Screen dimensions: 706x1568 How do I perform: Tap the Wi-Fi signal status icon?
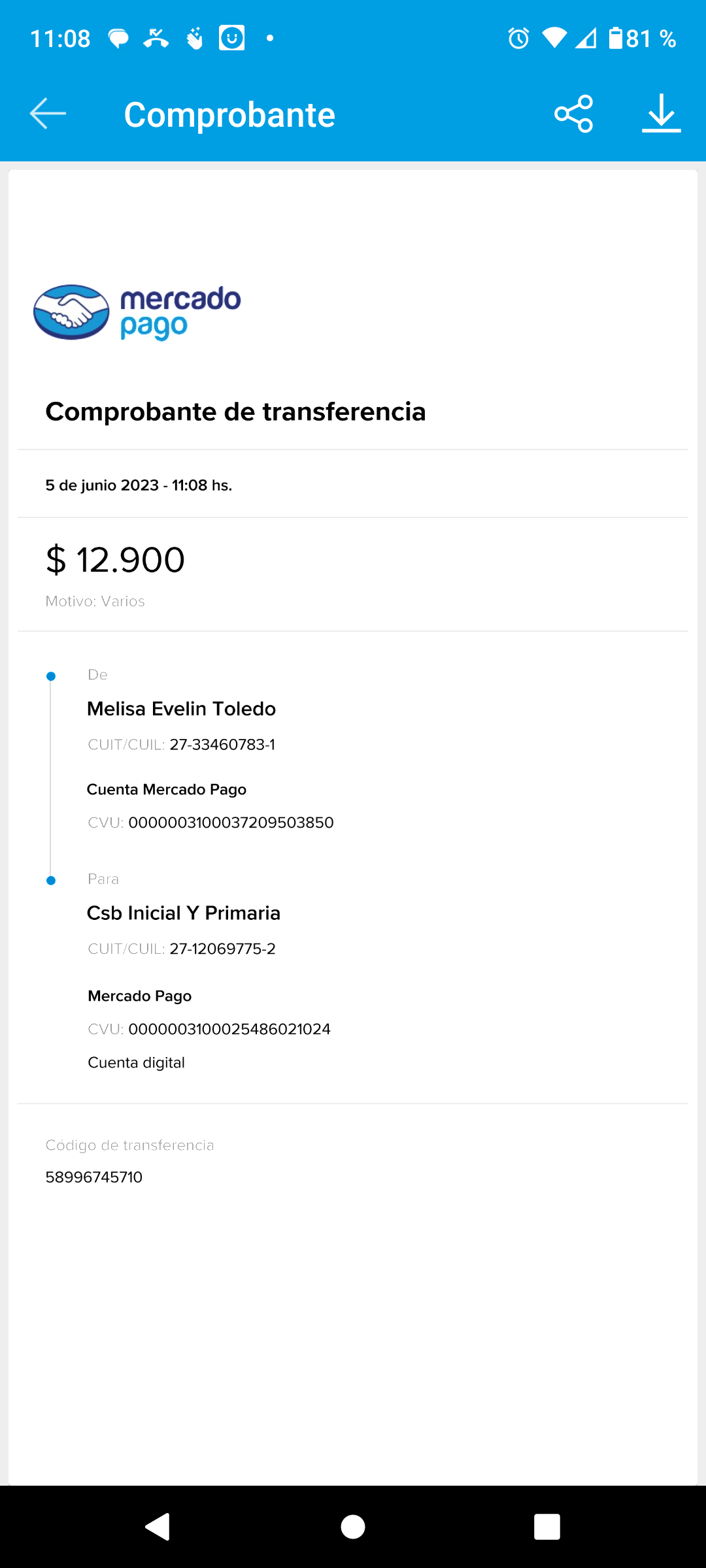554,39
